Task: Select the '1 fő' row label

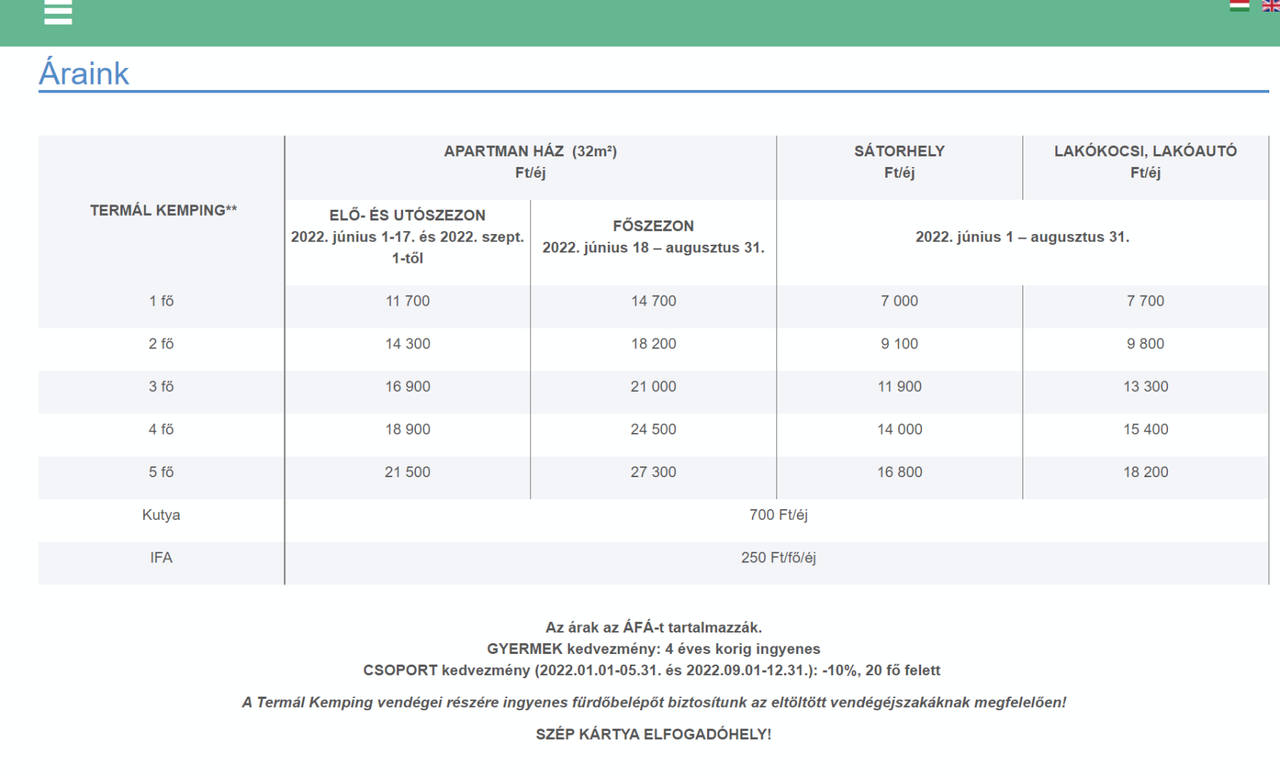Action: (x=161, y=301)
